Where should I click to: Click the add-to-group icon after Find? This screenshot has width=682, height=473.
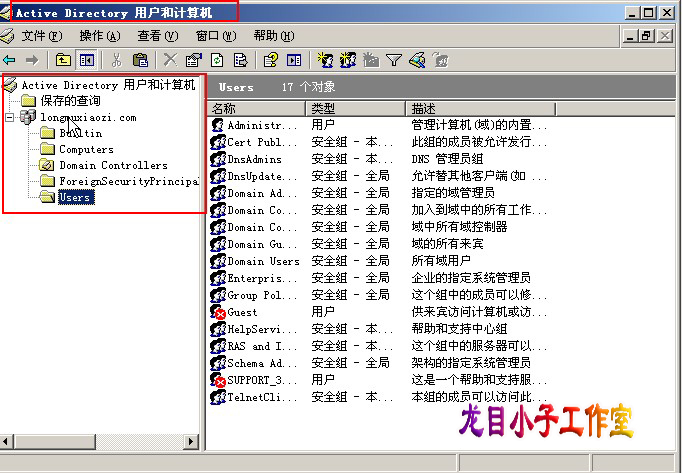click(440, 60)
